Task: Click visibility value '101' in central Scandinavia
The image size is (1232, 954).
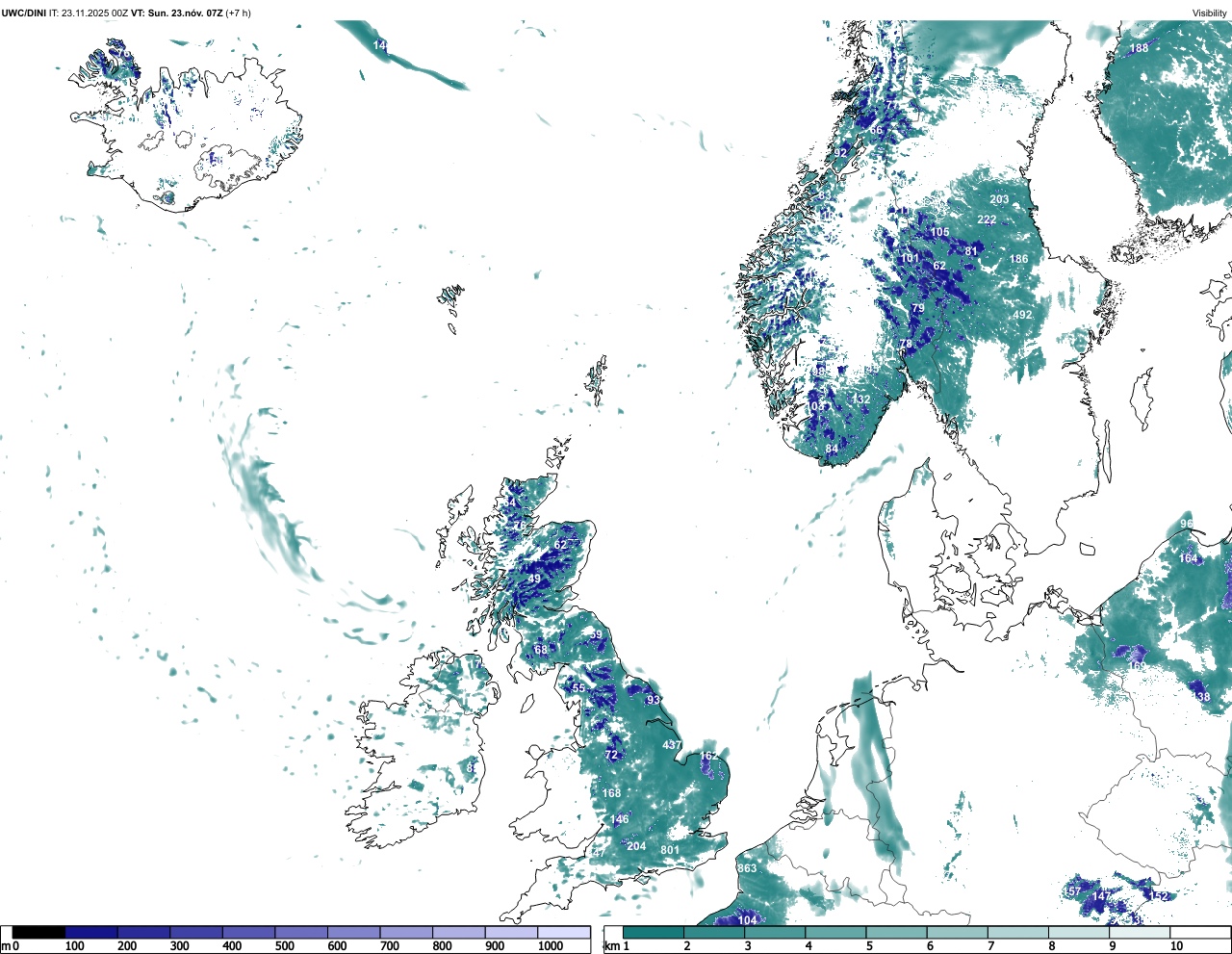Action: 909,259
